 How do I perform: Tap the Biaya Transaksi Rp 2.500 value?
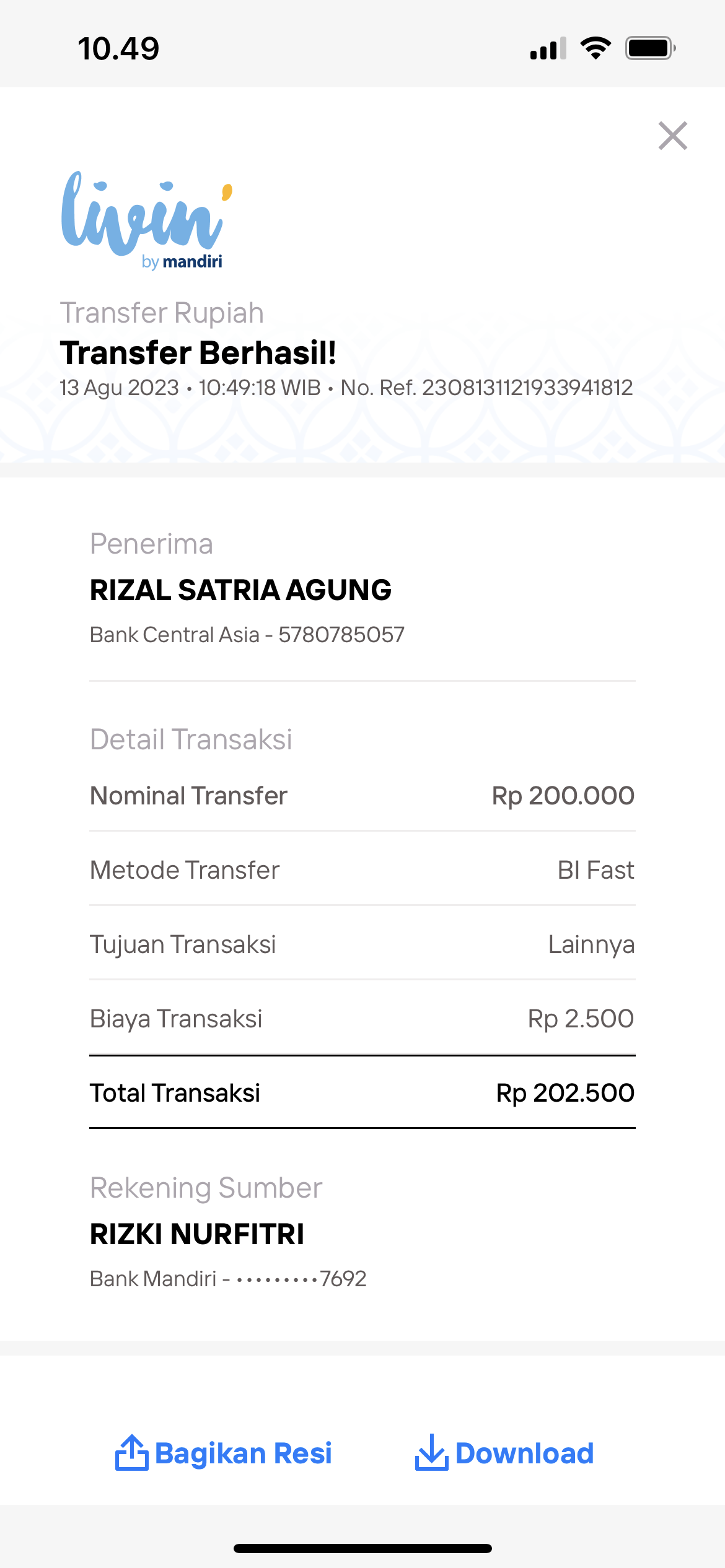click(x=581, y=1019)
